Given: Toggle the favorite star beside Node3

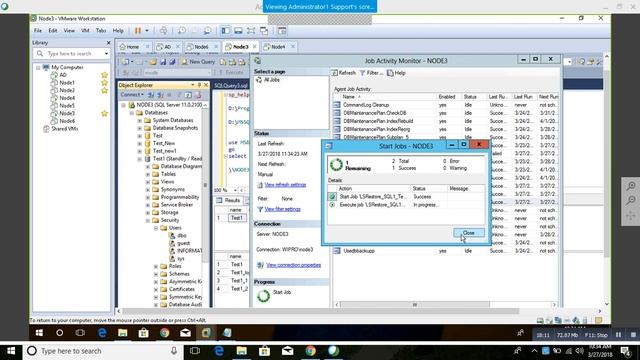Looking at the screenshot, I should click(104, 113).
